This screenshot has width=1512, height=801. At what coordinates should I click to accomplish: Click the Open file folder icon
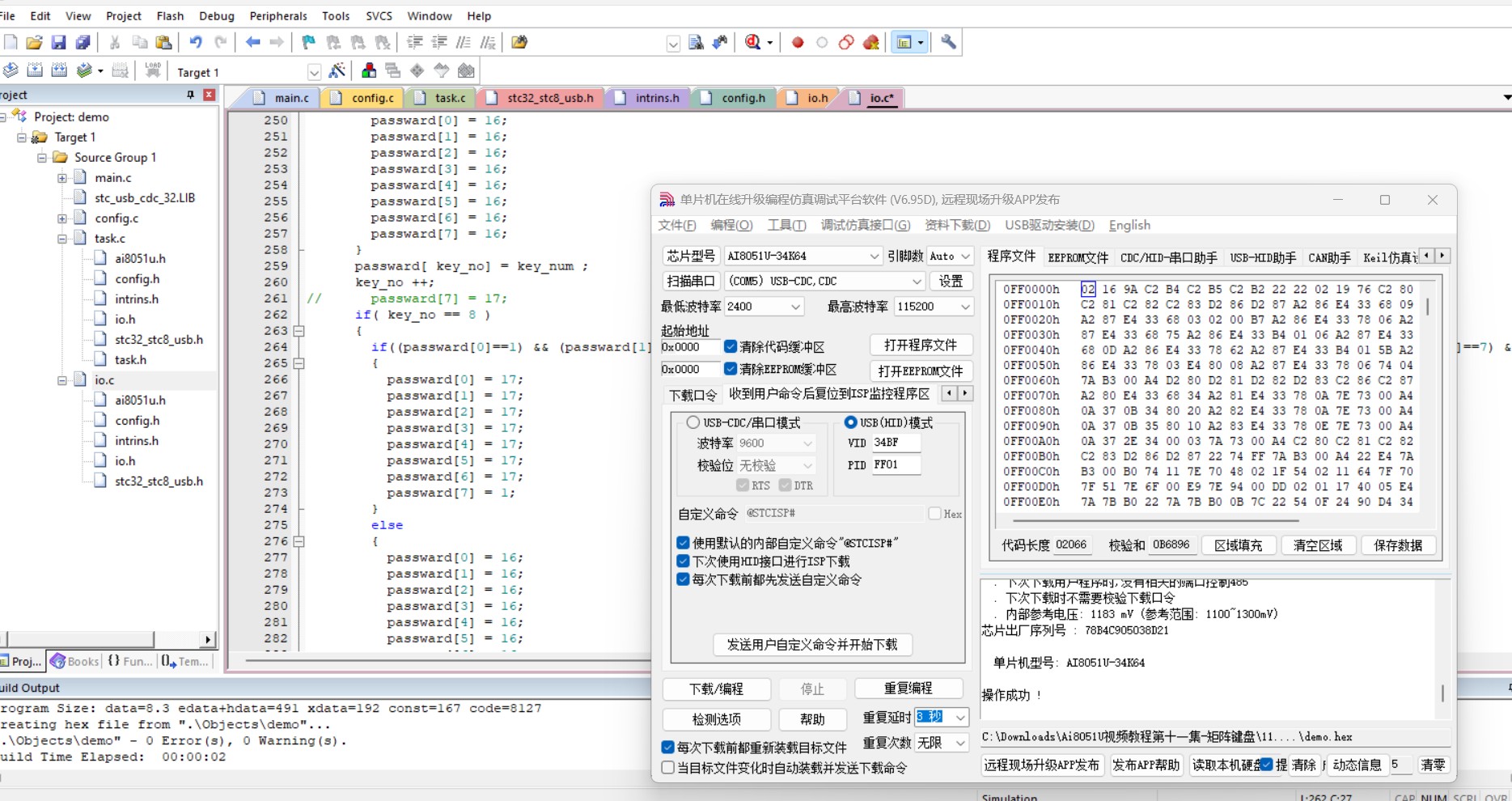pyautogui.click(x=34, y=42)
